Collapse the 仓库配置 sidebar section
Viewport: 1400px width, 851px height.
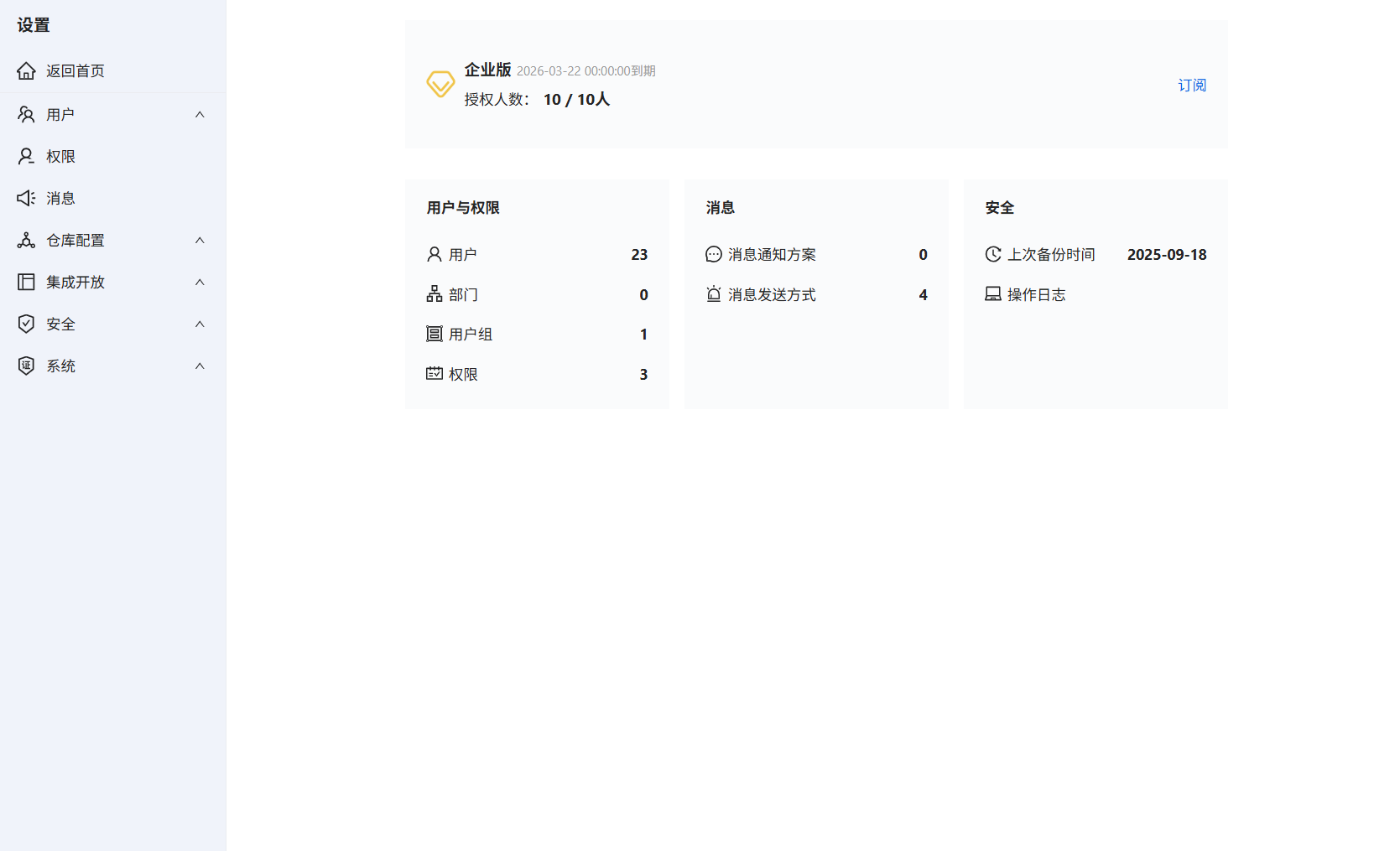pyautogui.click(x=200, y=240)
